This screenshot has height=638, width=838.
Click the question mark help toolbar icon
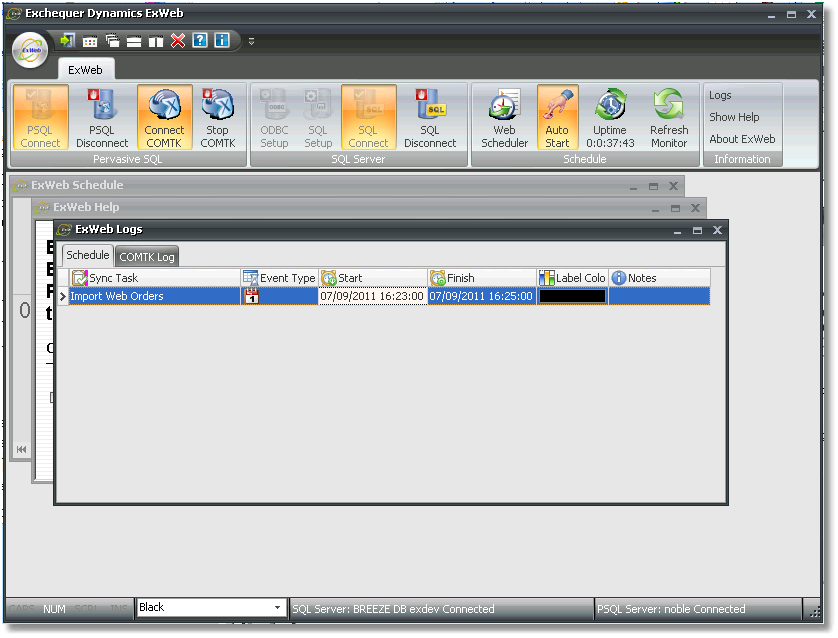click(200, 41)
